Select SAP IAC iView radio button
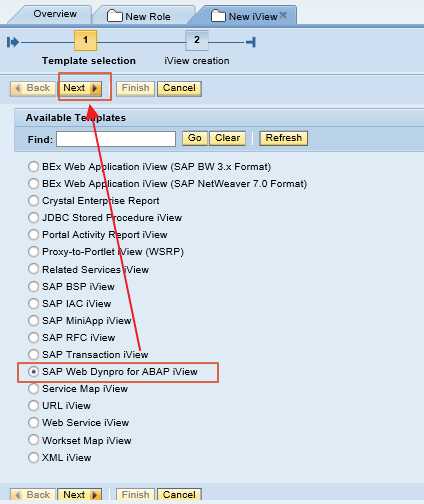Viewport: 424px width, 504px height. (x=33, y=303)
